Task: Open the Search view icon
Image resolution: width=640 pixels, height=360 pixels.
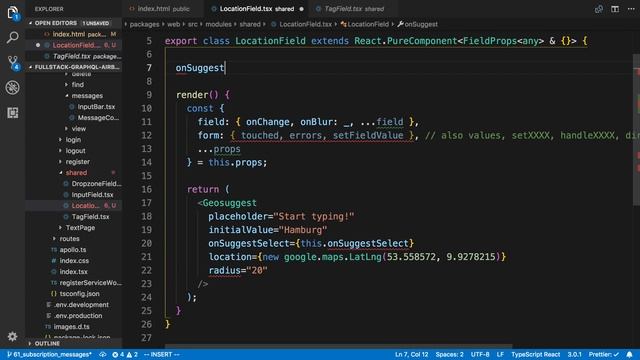Action: [13, 38]
